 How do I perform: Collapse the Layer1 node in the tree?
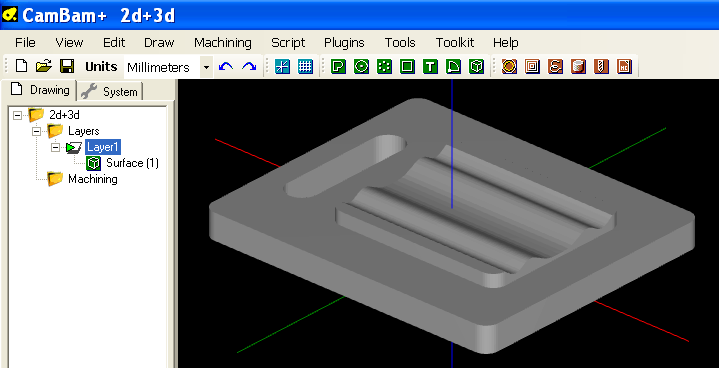(55, 148)
